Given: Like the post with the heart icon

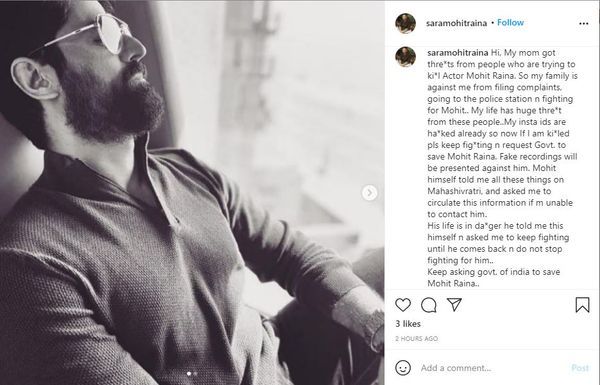Looking at the screenshot, I should pos(403,305).
